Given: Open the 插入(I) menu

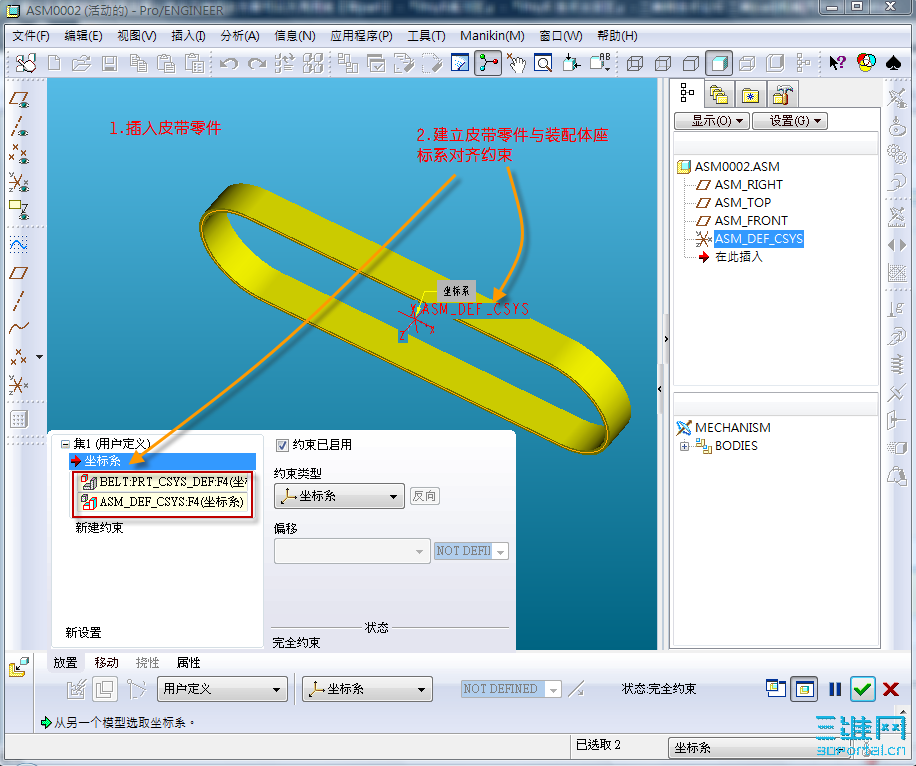Looking at the screenshot, I should 188,36.
